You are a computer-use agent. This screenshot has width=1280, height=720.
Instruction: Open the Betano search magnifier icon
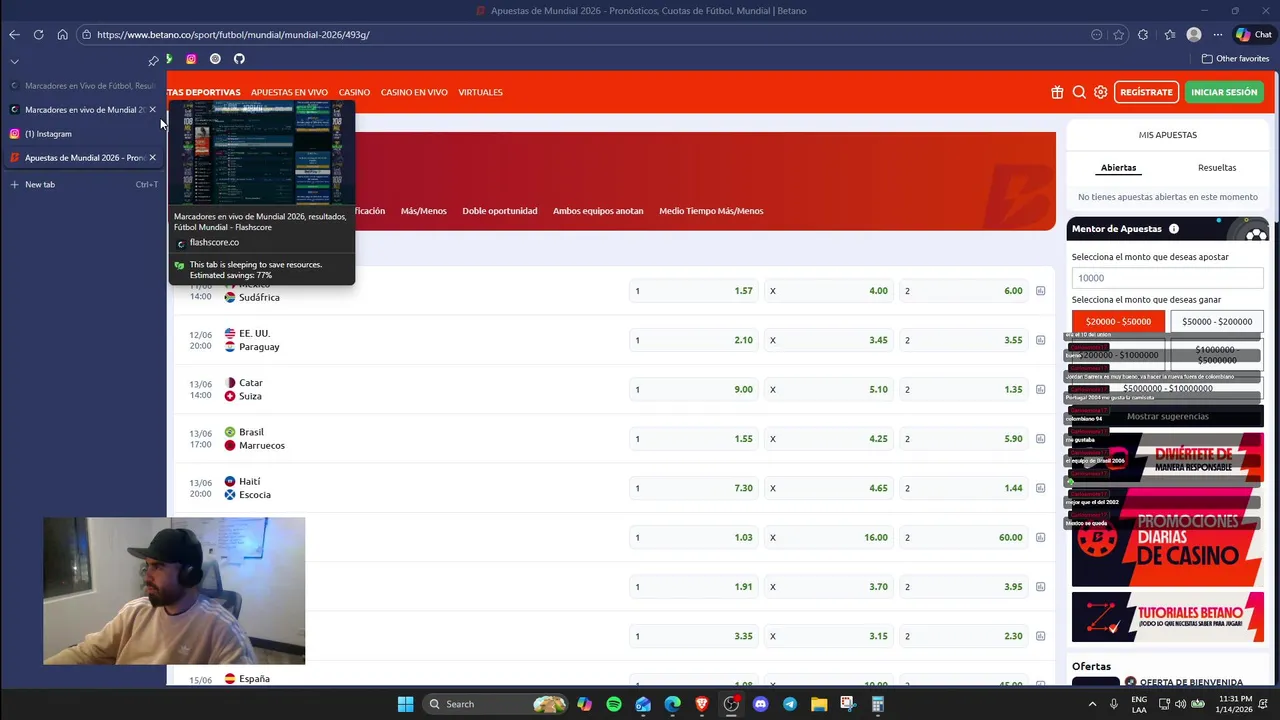(x=1079, y=92)
